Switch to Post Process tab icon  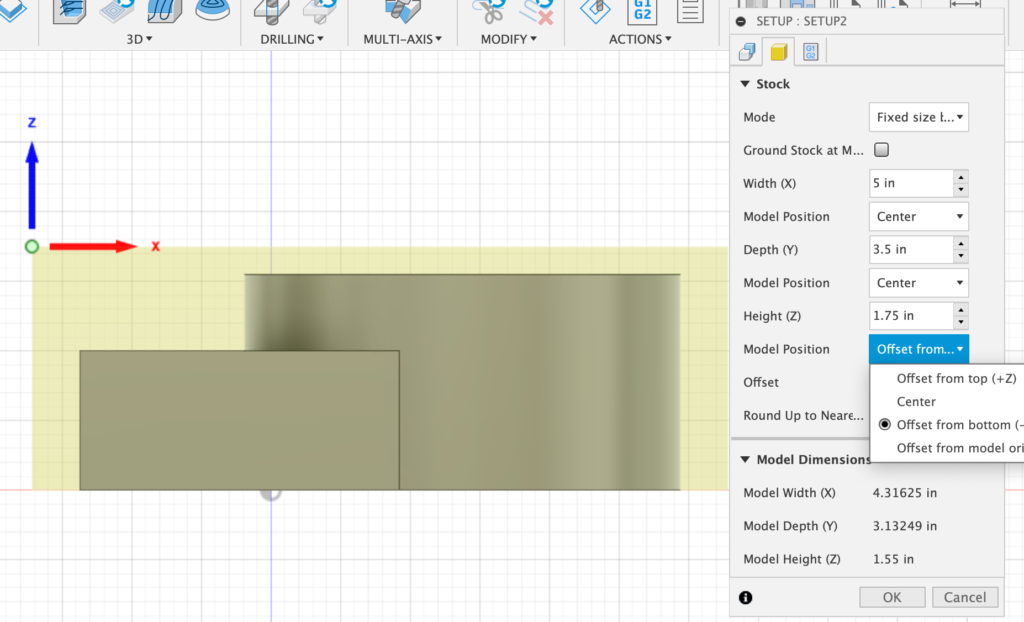point(810,52)
